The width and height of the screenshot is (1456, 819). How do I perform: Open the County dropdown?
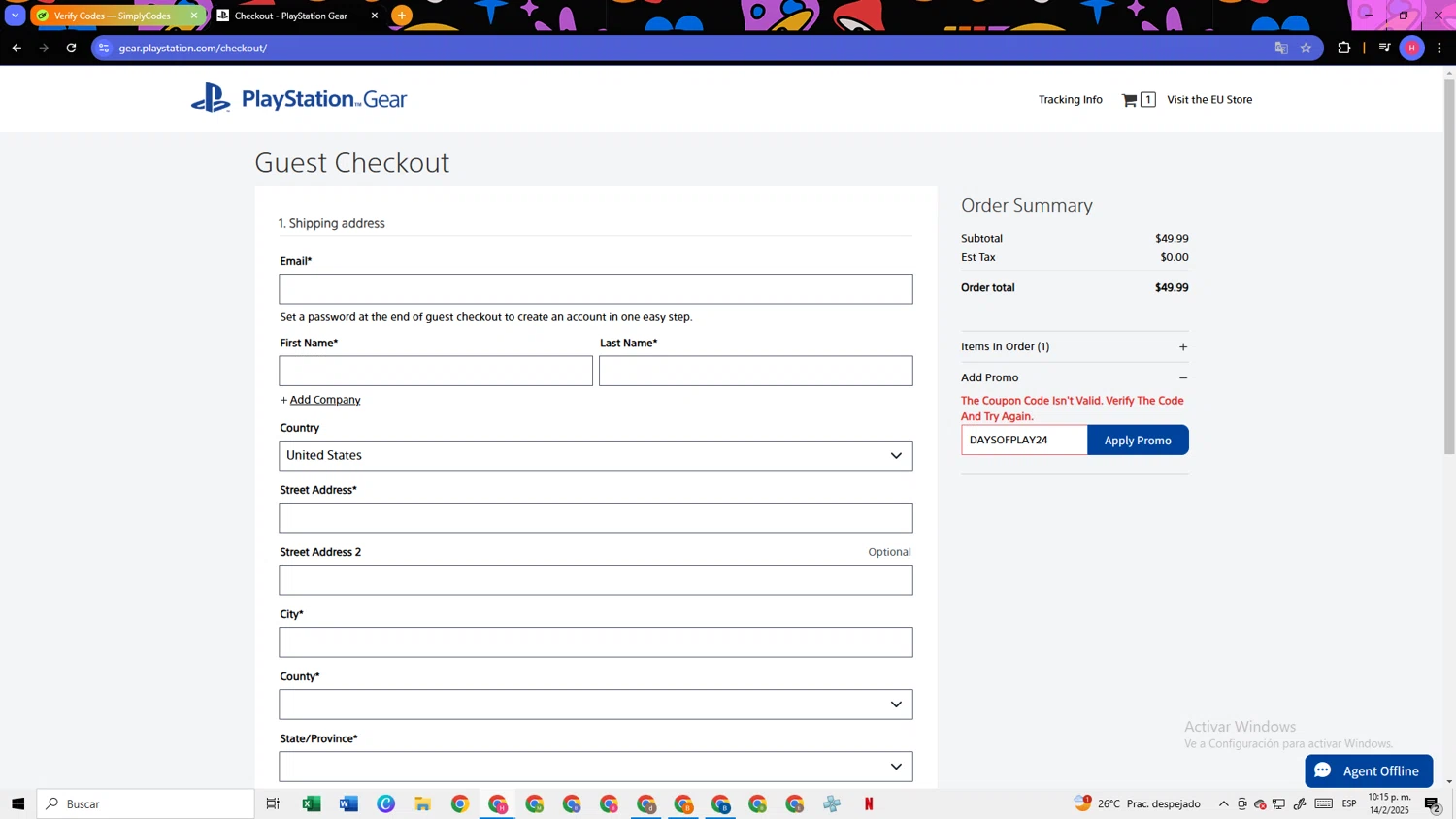596,704
